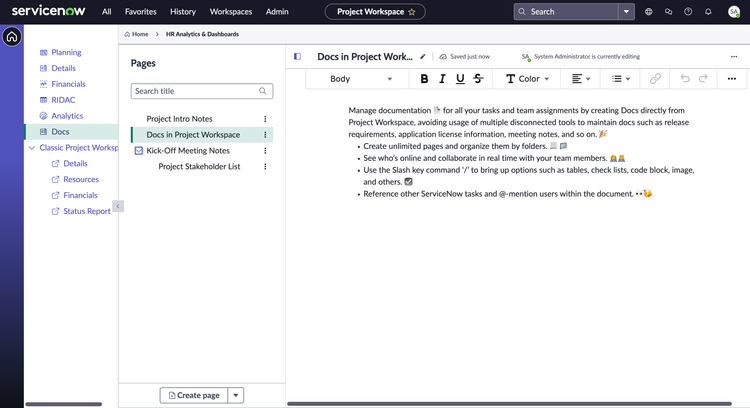Open the Favorites menu

pos(141,11)
